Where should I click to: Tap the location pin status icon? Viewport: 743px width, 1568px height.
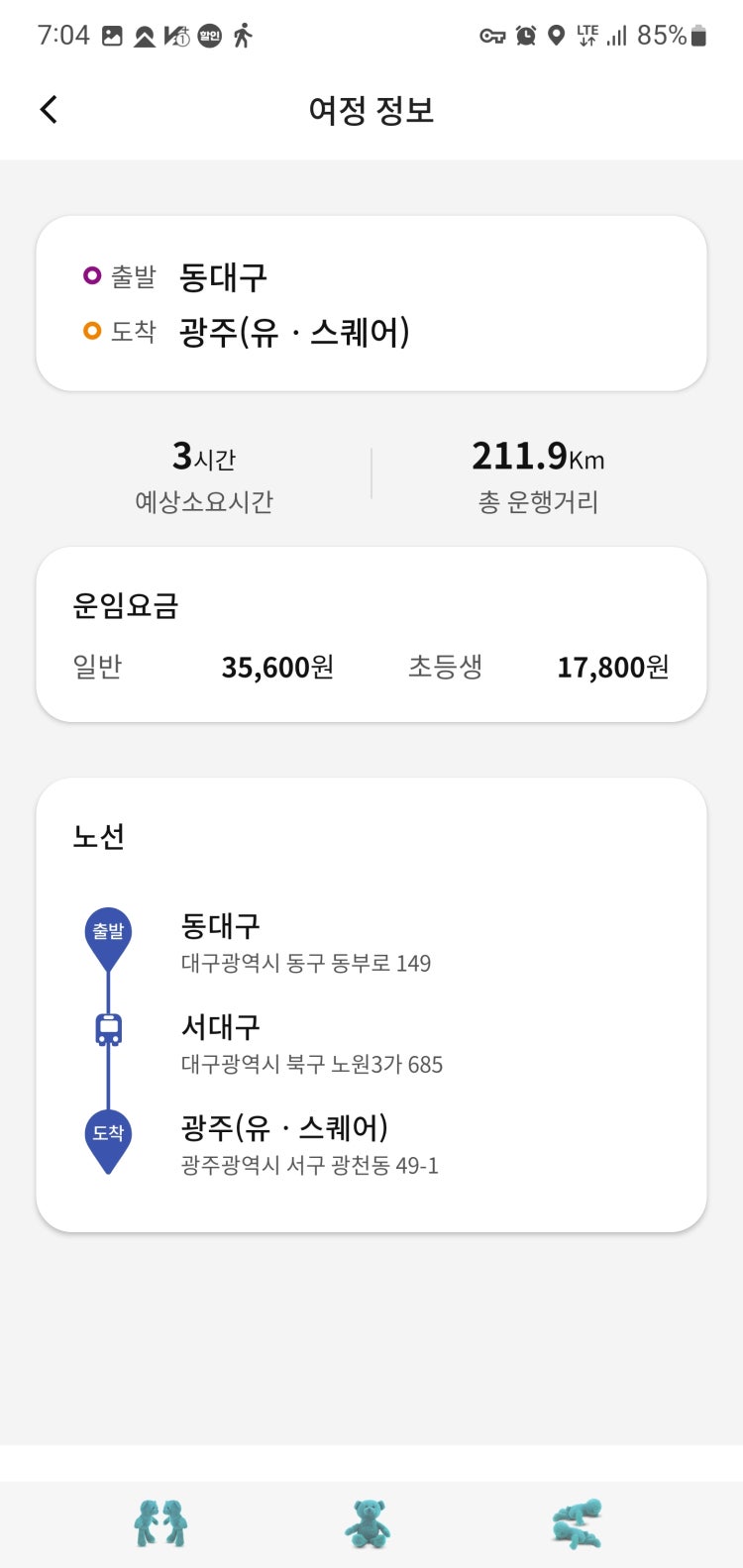[x=557, y=36]
